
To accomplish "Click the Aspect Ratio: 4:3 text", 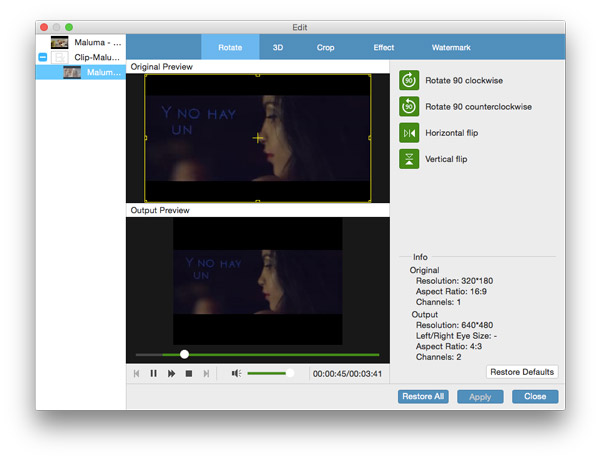I will click(x=448, y=346).
